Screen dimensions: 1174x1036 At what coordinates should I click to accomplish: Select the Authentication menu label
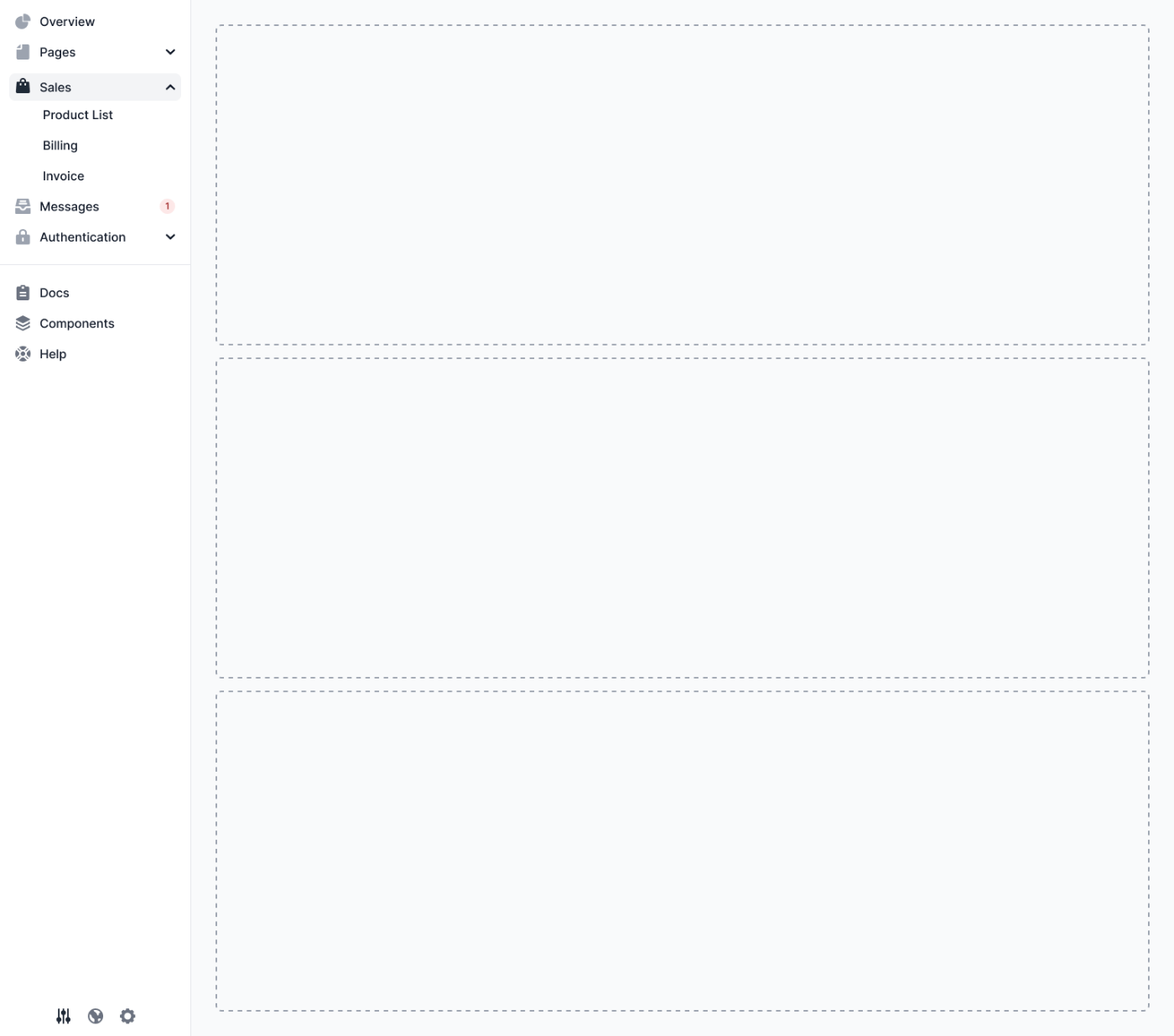(83, 237)
